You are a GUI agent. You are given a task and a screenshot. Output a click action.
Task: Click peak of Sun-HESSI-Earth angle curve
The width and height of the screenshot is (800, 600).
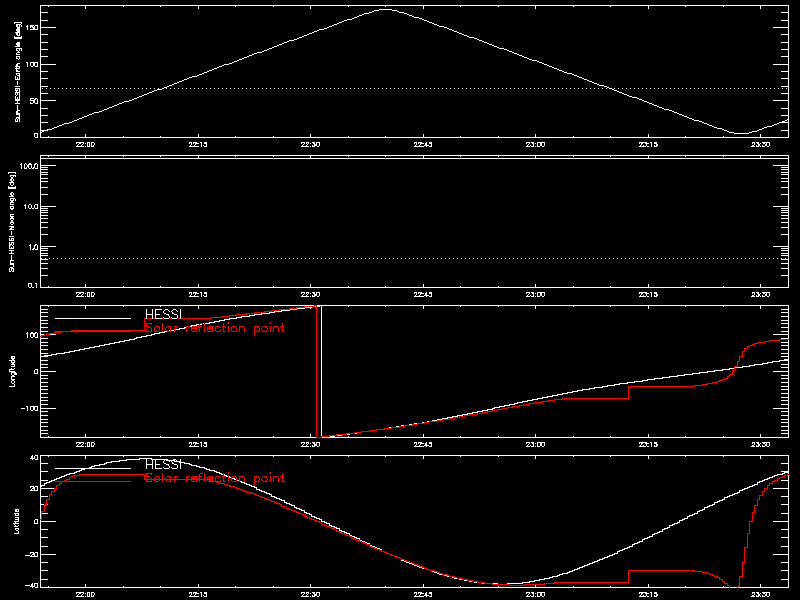tap(386, 9)
